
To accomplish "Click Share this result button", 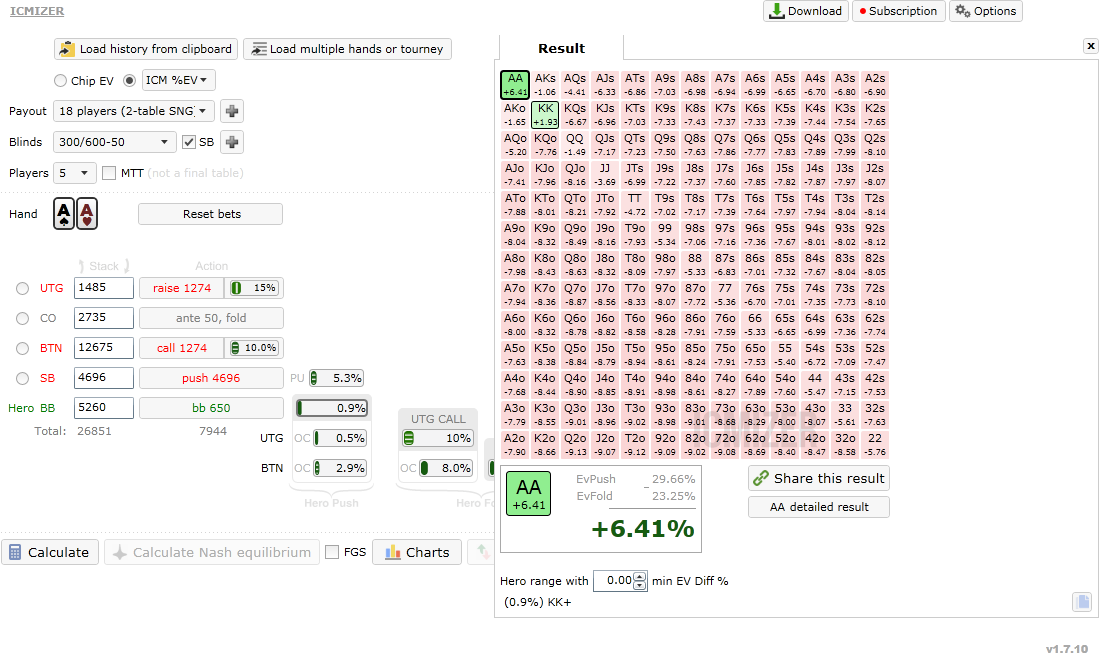I will coord(819,479).
